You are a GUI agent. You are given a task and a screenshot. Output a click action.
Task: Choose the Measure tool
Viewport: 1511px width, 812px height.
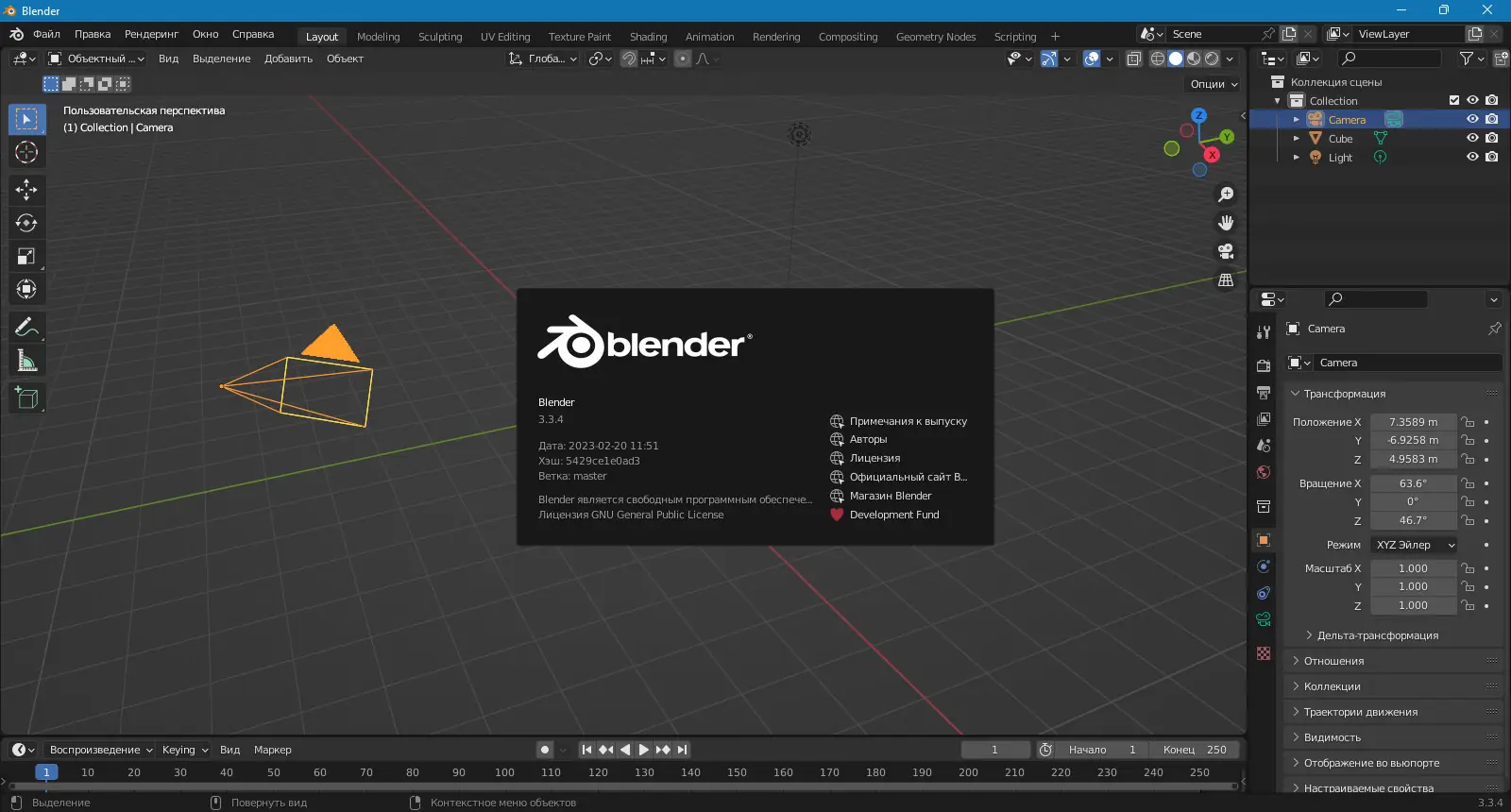[26, 361]
